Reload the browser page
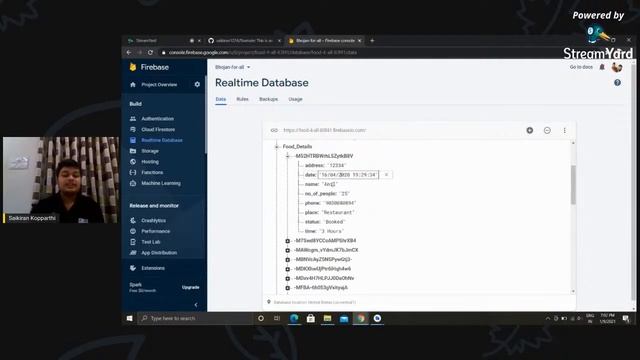 coord(150,52)
